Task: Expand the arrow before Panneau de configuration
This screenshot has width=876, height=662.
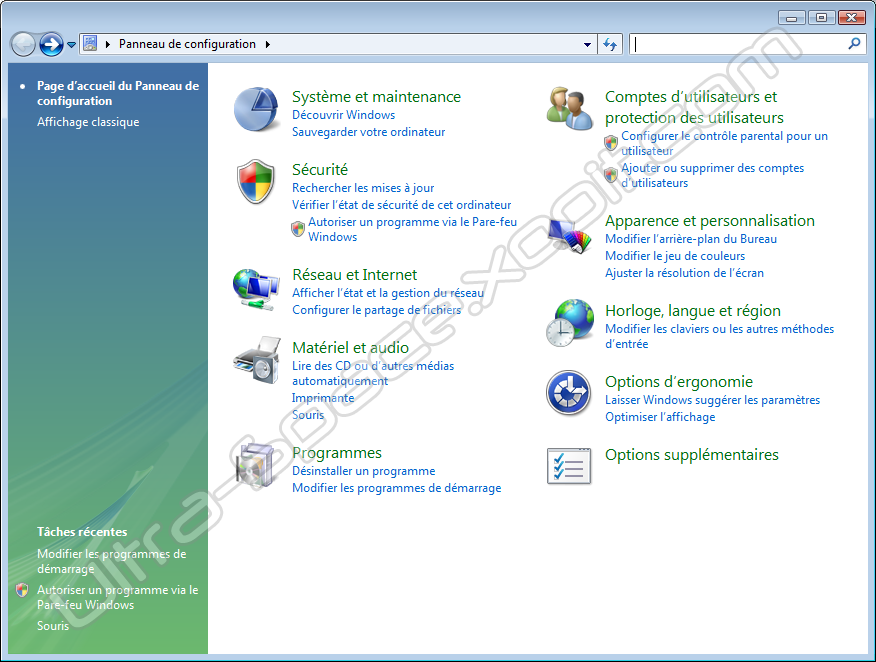Action: (108, 44)
